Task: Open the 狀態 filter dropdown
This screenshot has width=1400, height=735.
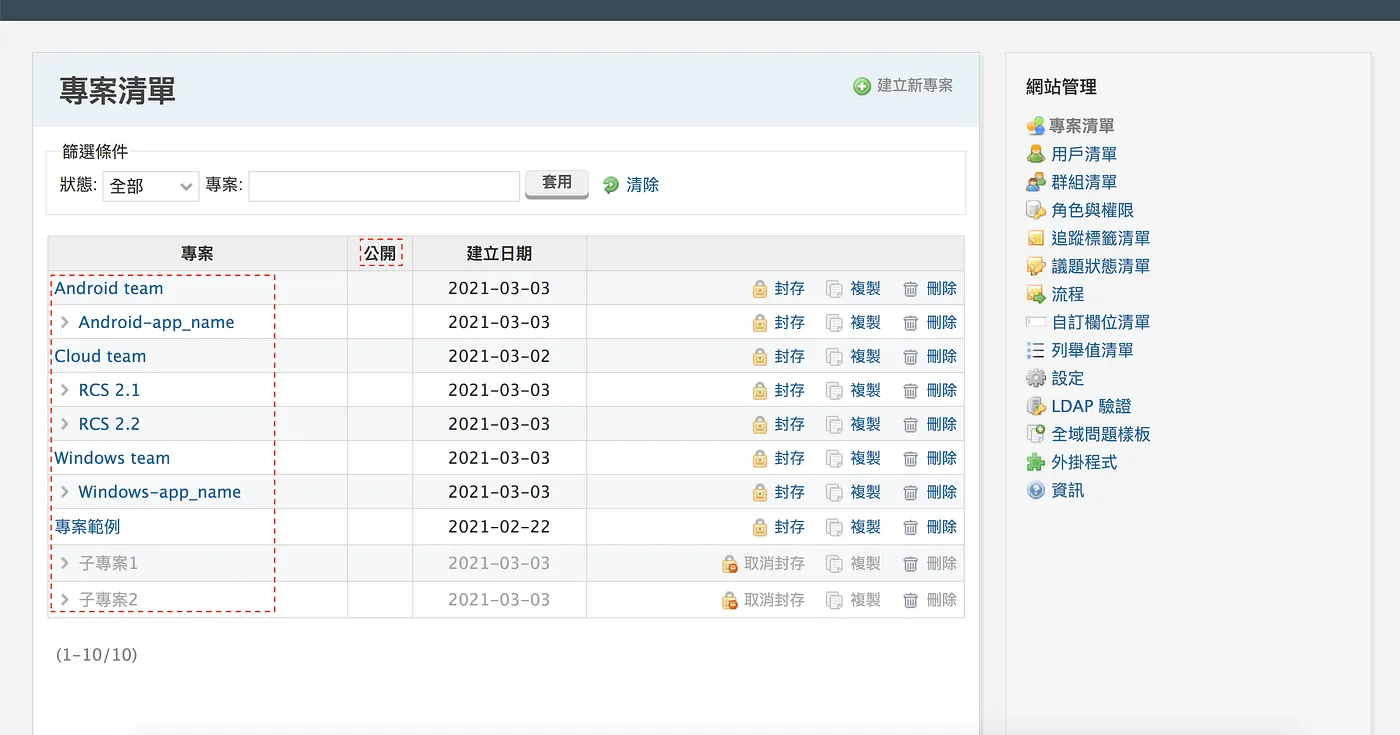Action: (151, 186)
